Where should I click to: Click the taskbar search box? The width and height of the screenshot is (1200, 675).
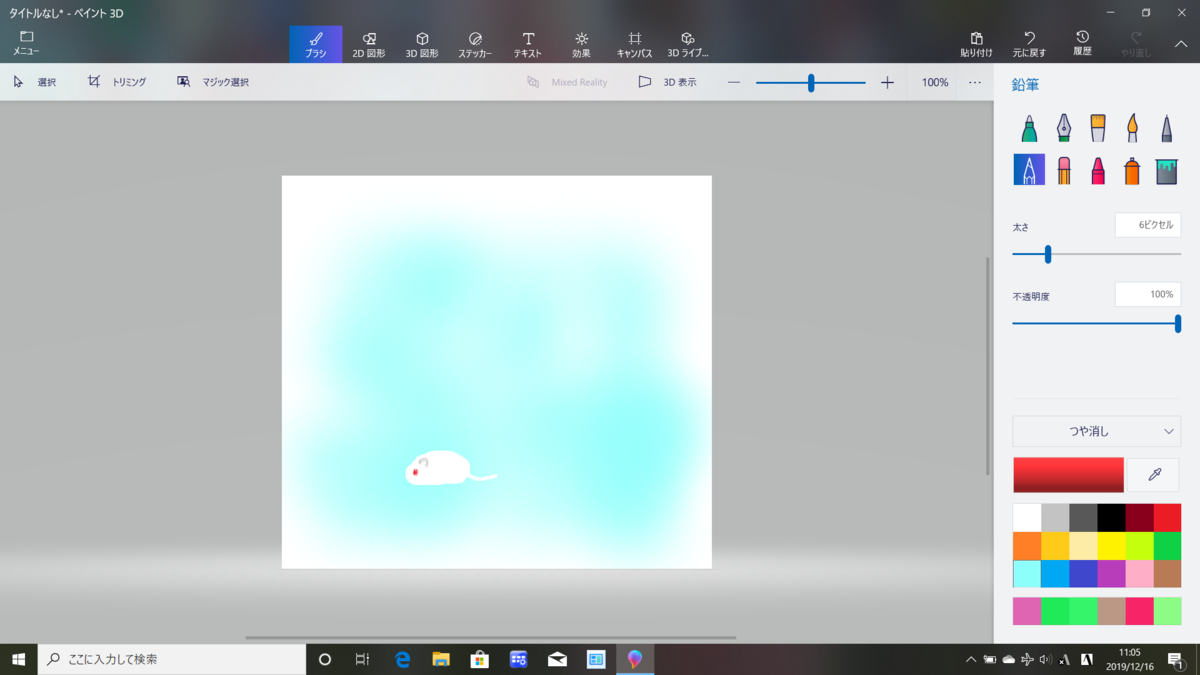pyautogui.click(x=172, y=659)
